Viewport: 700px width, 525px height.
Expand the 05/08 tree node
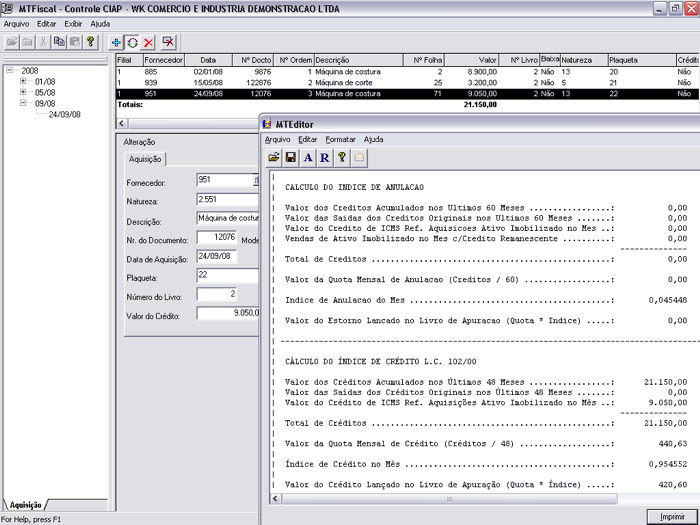pos(23,92)
